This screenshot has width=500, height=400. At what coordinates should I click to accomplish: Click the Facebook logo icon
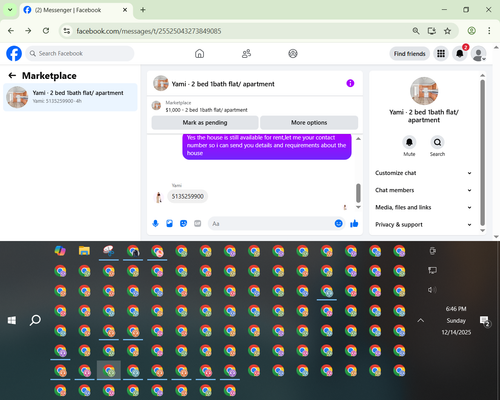point(14,53)
